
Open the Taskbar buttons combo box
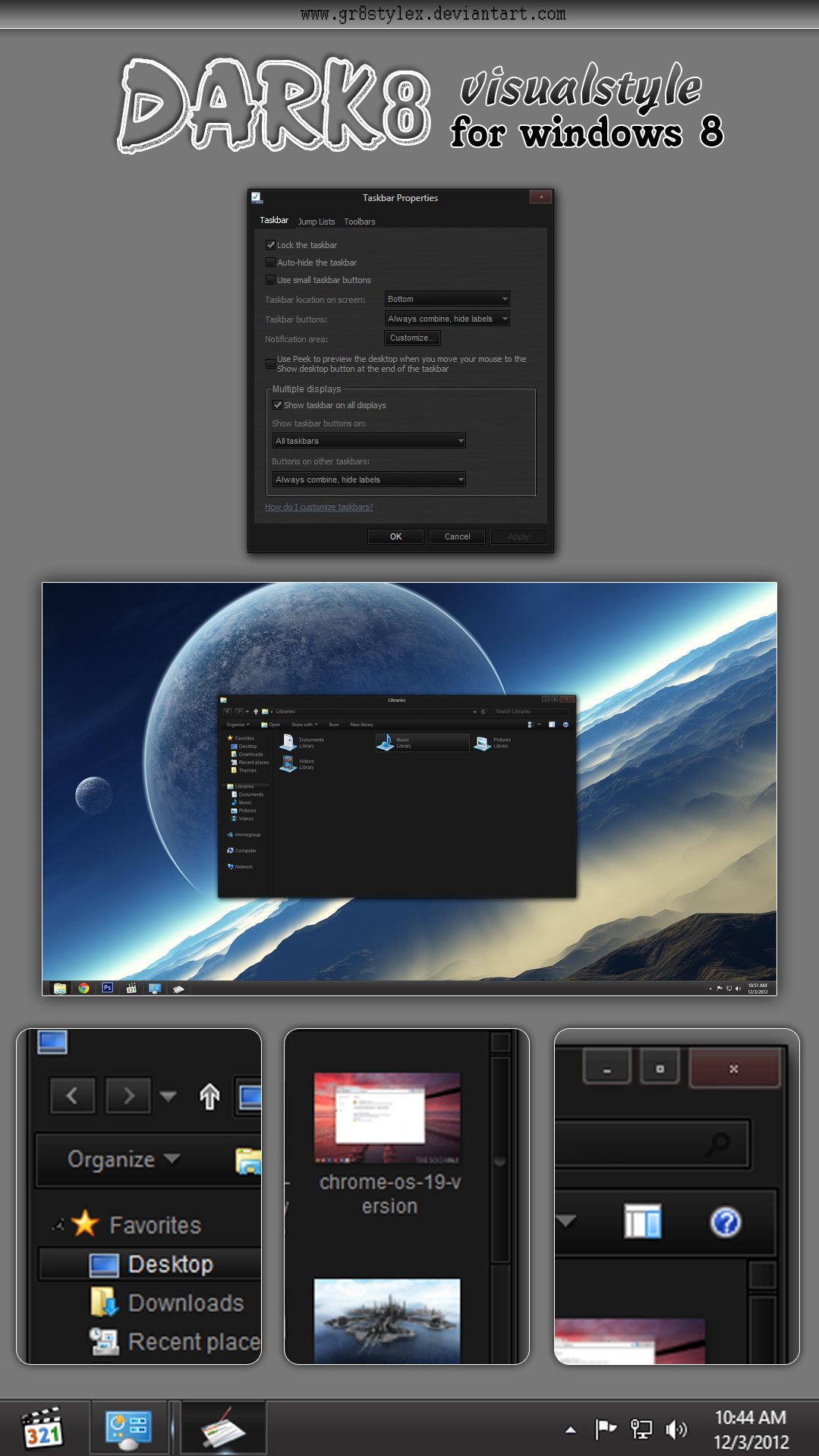tap(447, 319)
